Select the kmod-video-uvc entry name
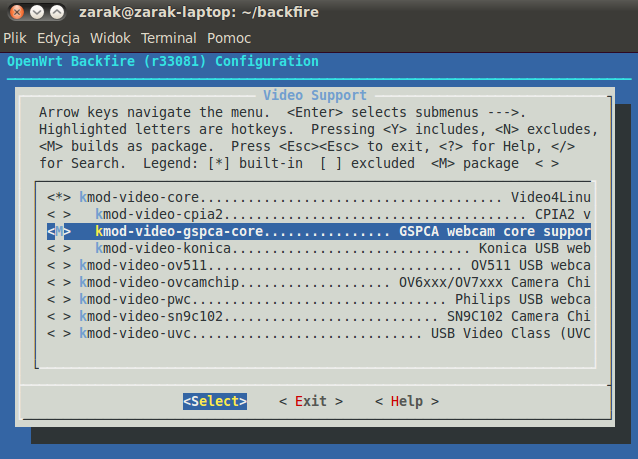 click(x=135, y=334)
